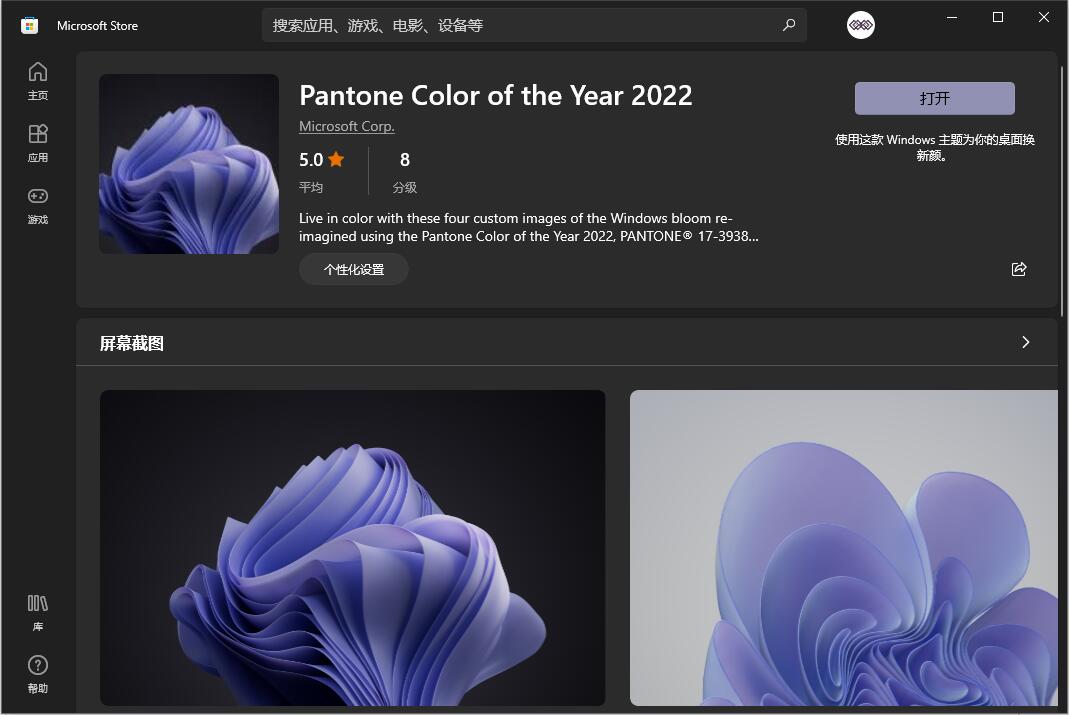Open the dark bloom screenshot thumbnail

tap(352, 548)
